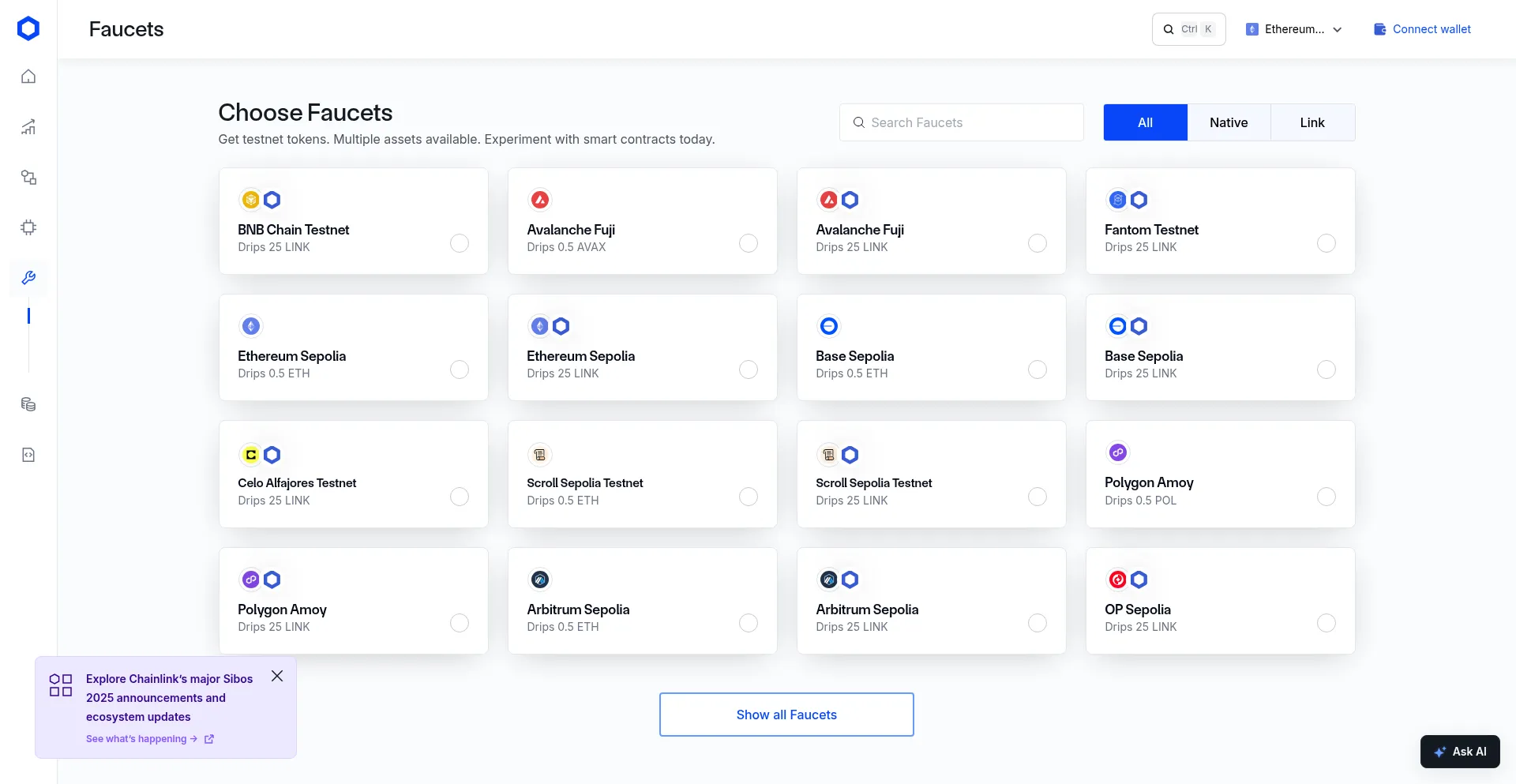Click the grid icon in the Sibos announcement
This screenshot has width=1516, height=784.
point(61,685)
